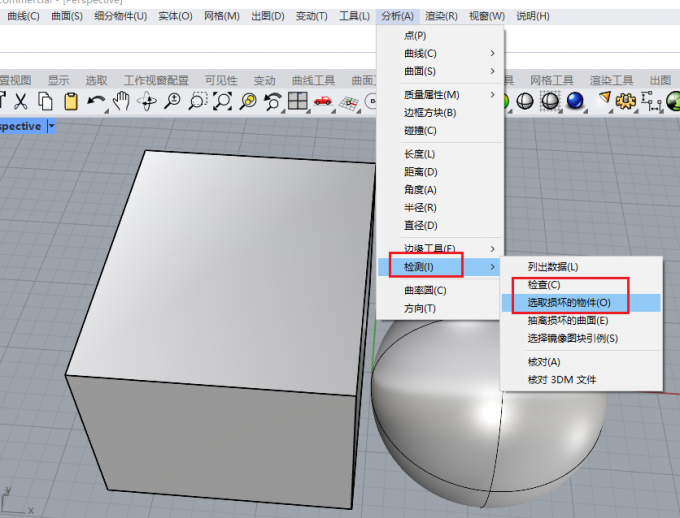The image size is (680, 518).
Task: Click the Cut scissors icon
Action: tap(20, 102)
